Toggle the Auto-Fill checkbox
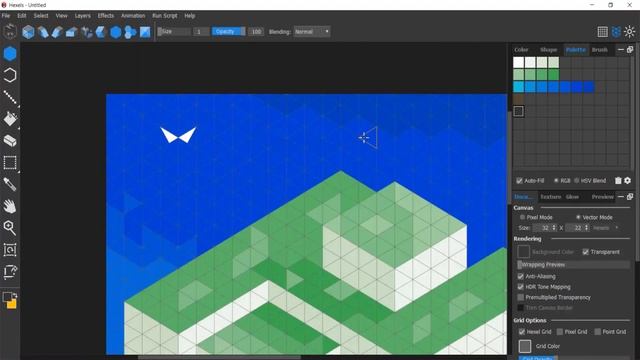 pyautogui.click(x=519, y=180)
